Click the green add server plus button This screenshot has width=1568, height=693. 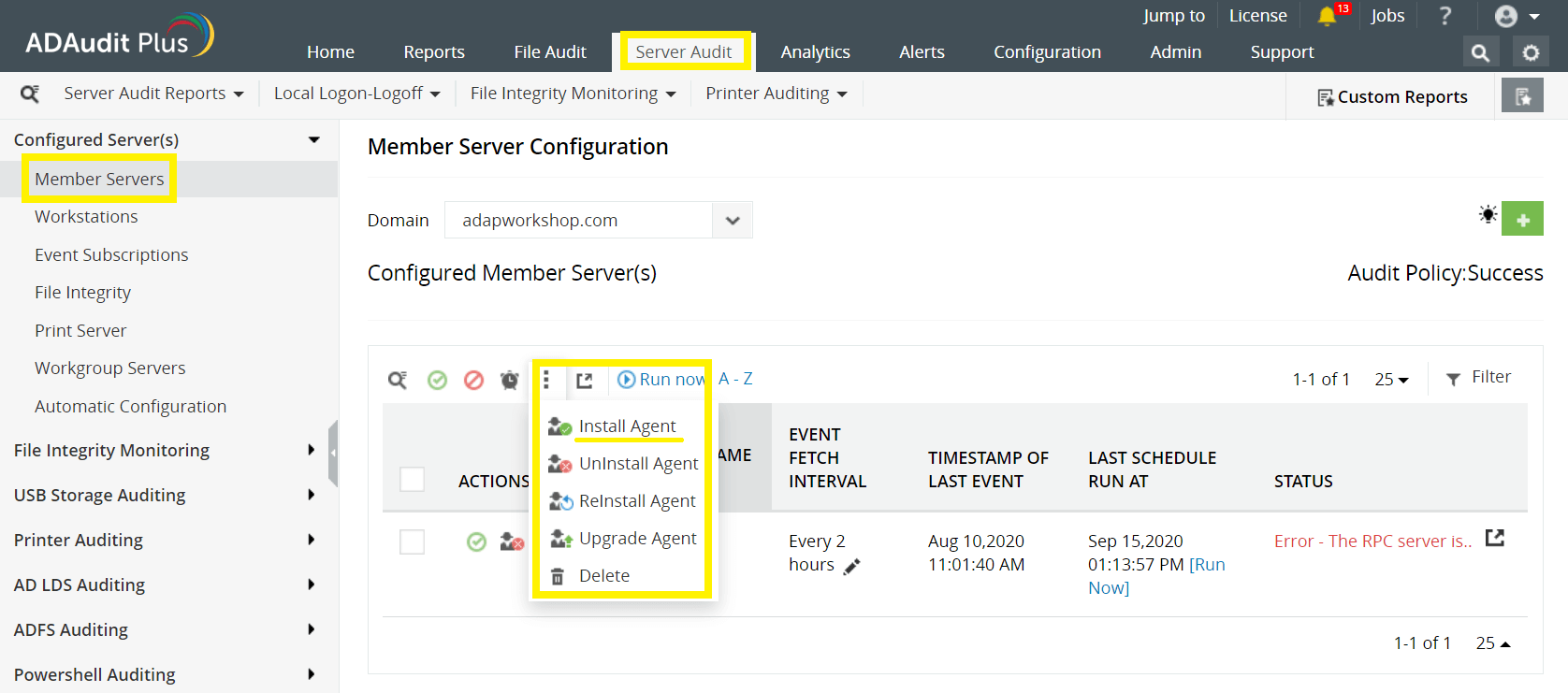[x=1522, y=220]
